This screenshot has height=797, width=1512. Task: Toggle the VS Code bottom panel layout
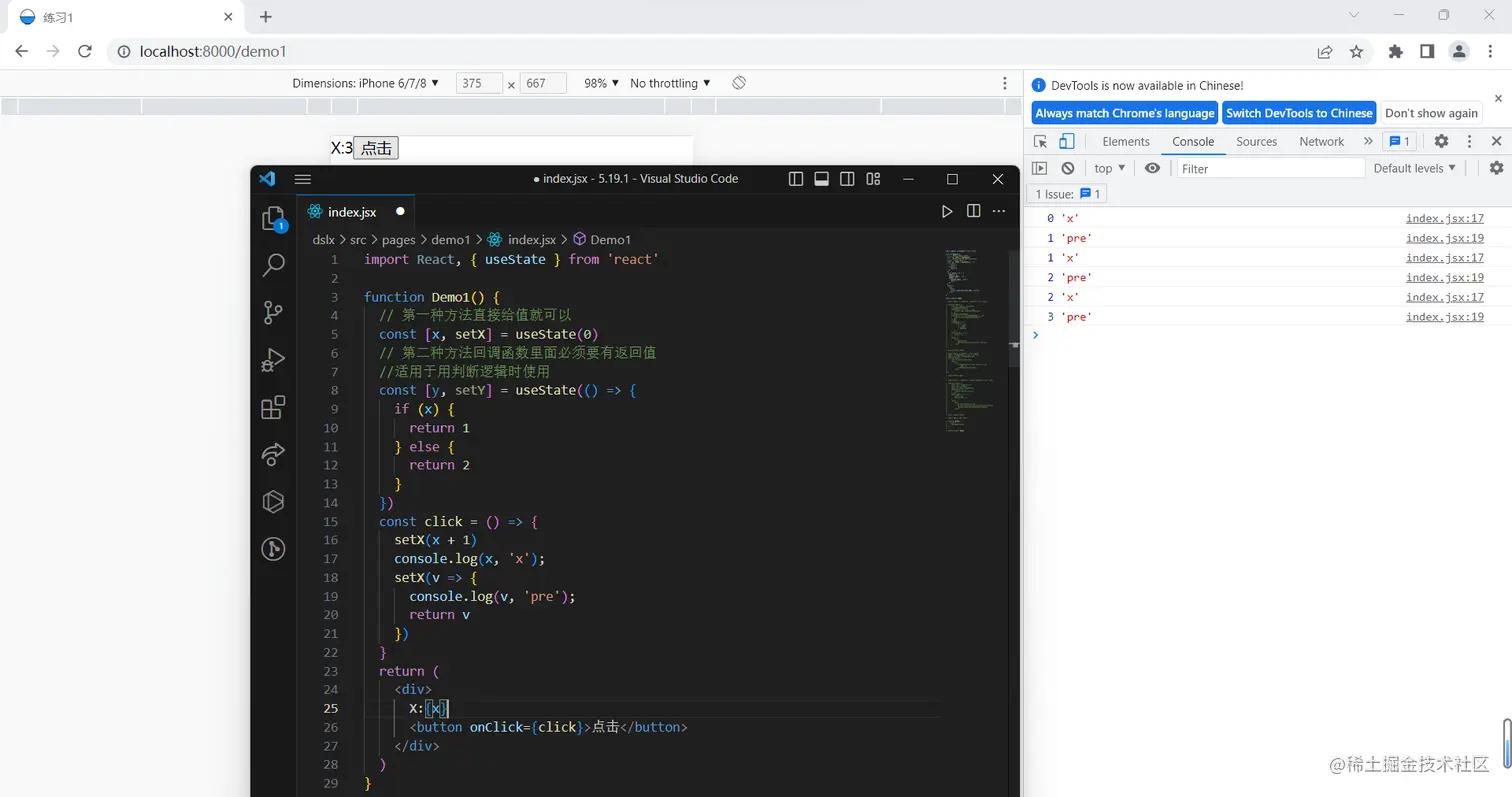[x=822, y=179]
